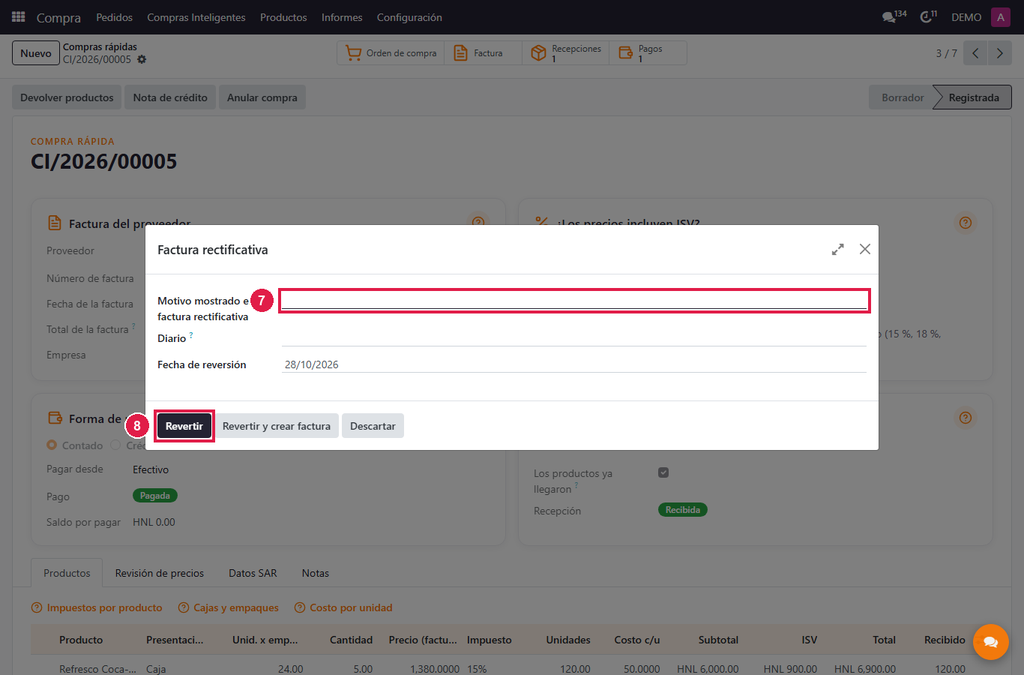Image resolution: width=1024 pixels, height=675 pixels.
Task: Go to previous record arrow
Action: pyautogui.click(x=975, y=53)
